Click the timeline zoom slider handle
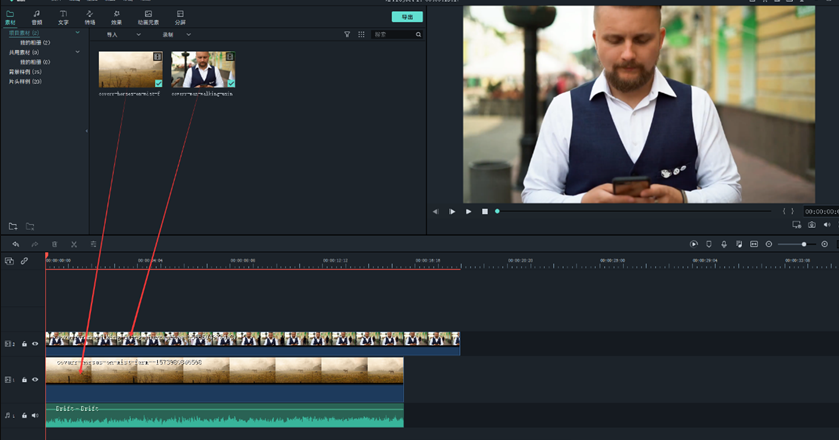The height and width of the screenshot is (440, 839). [803, 244]
